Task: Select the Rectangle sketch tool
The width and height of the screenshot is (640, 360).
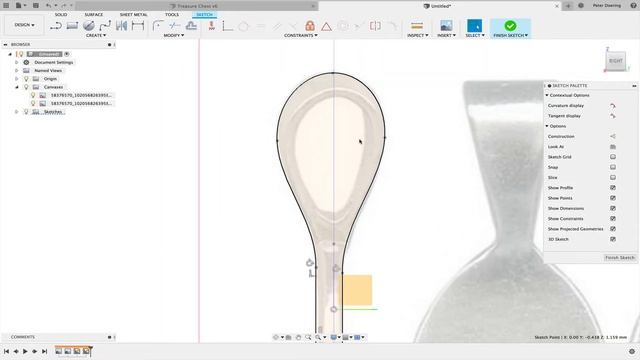Action: tap(72, 26)
